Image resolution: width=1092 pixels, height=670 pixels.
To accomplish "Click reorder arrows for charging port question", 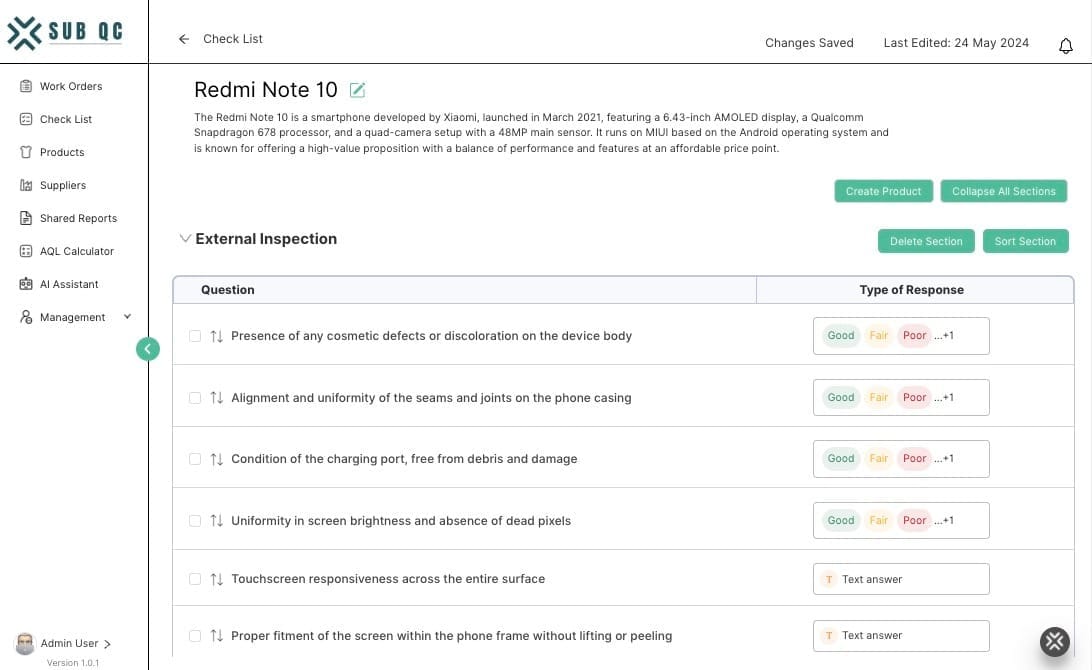I will click(217, 459).
